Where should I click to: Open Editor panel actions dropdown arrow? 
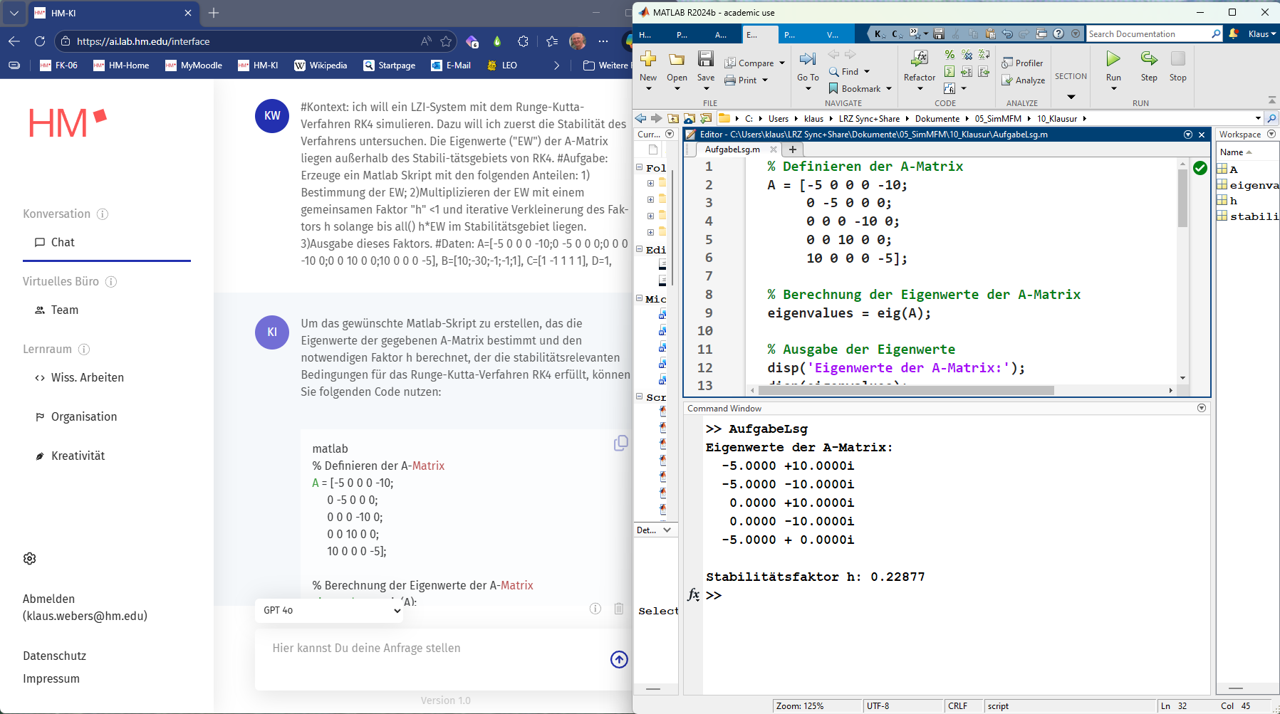click(1188, 134)
